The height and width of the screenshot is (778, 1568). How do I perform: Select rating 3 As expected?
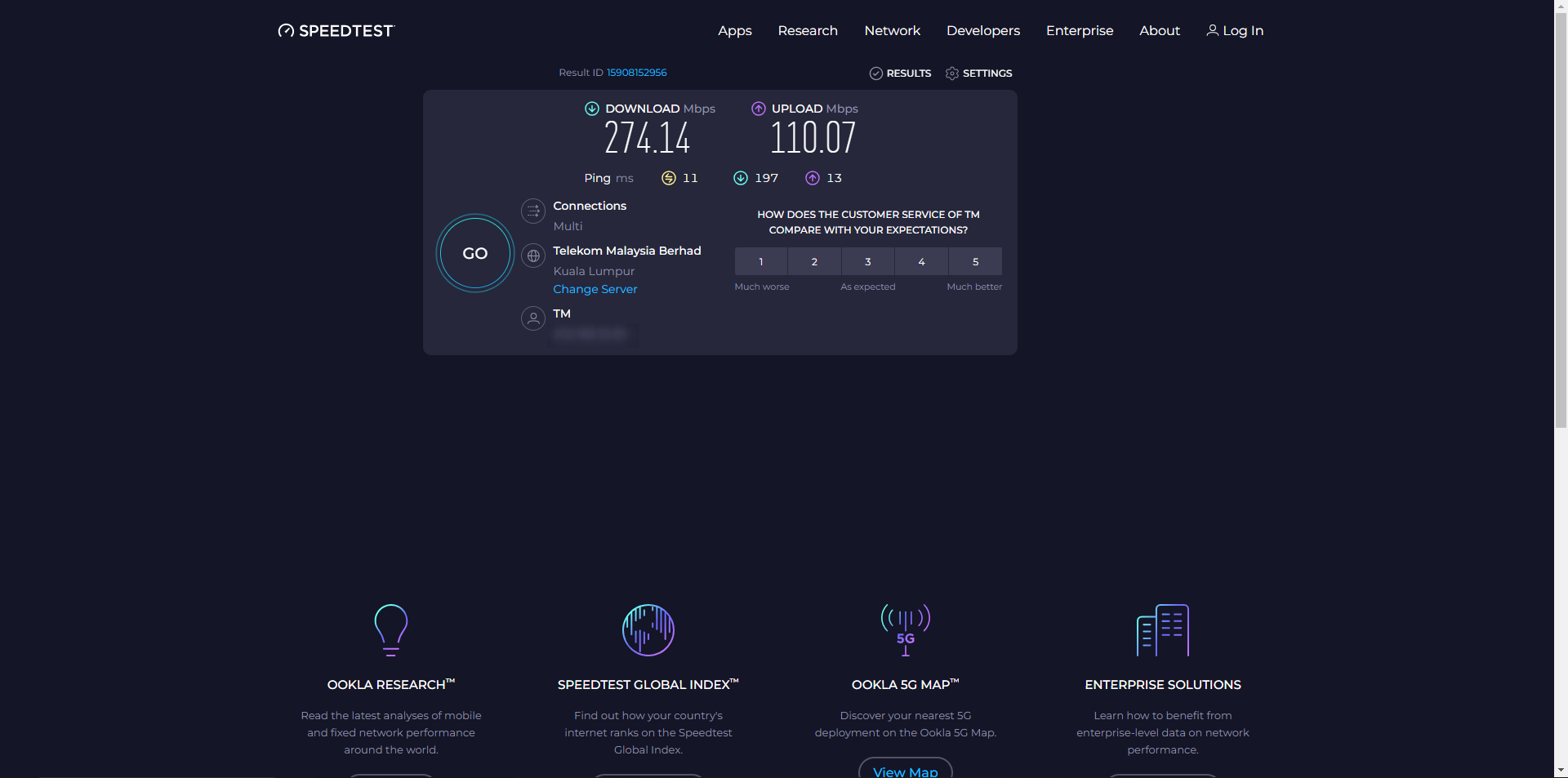point(868,262)
